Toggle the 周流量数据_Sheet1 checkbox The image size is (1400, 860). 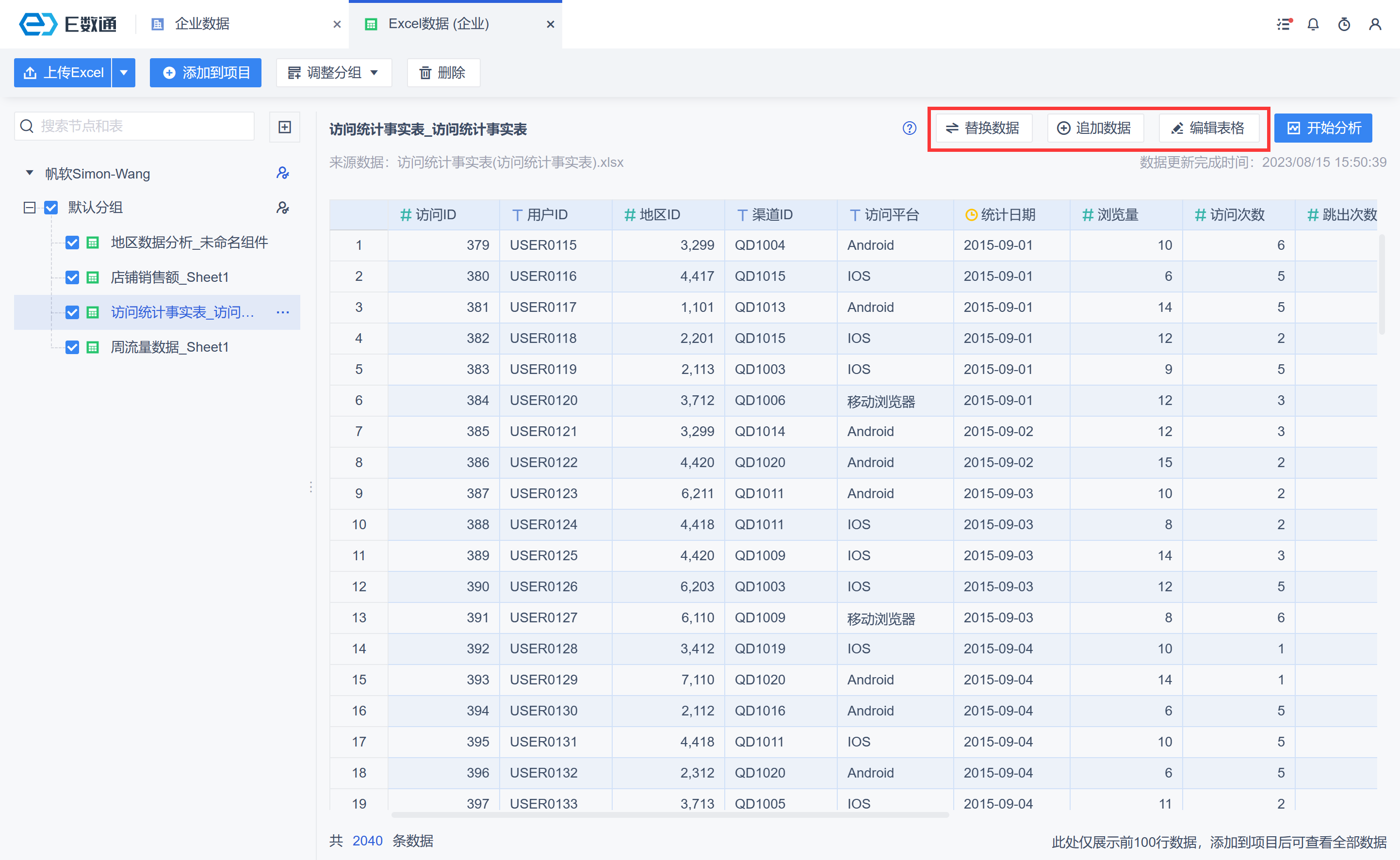(72, 347)
